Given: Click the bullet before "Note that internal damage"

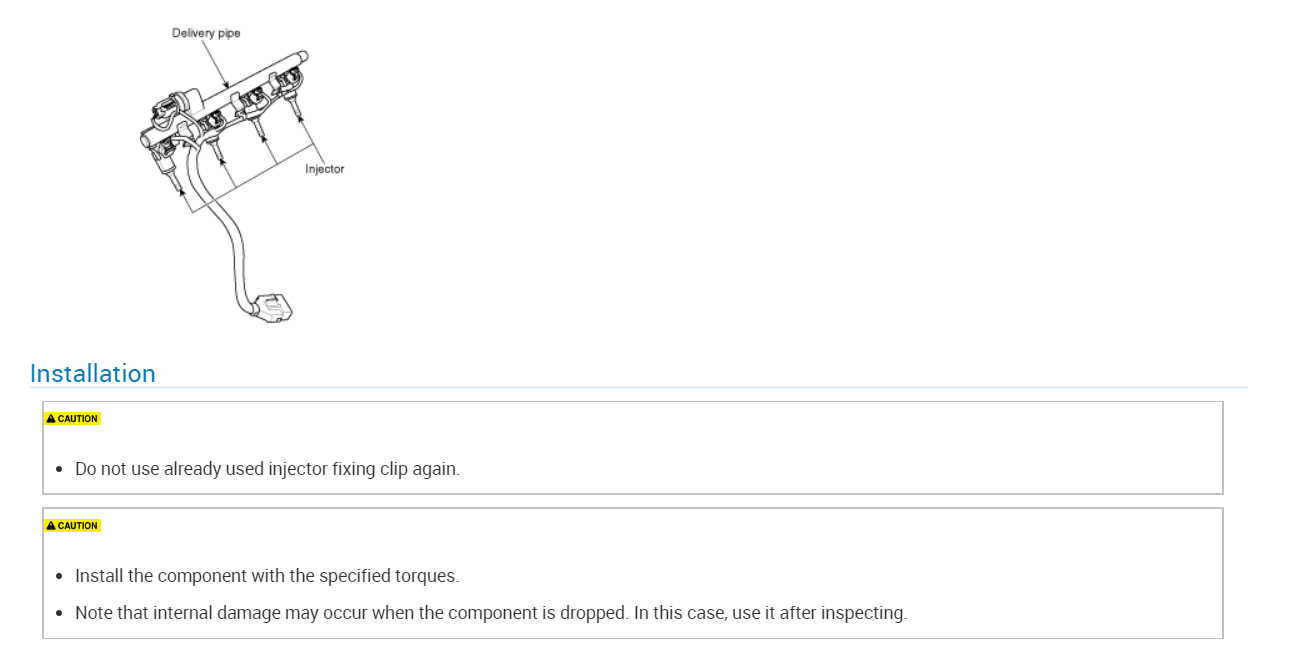Looking at the screenshot, I should tap(60, 613).
